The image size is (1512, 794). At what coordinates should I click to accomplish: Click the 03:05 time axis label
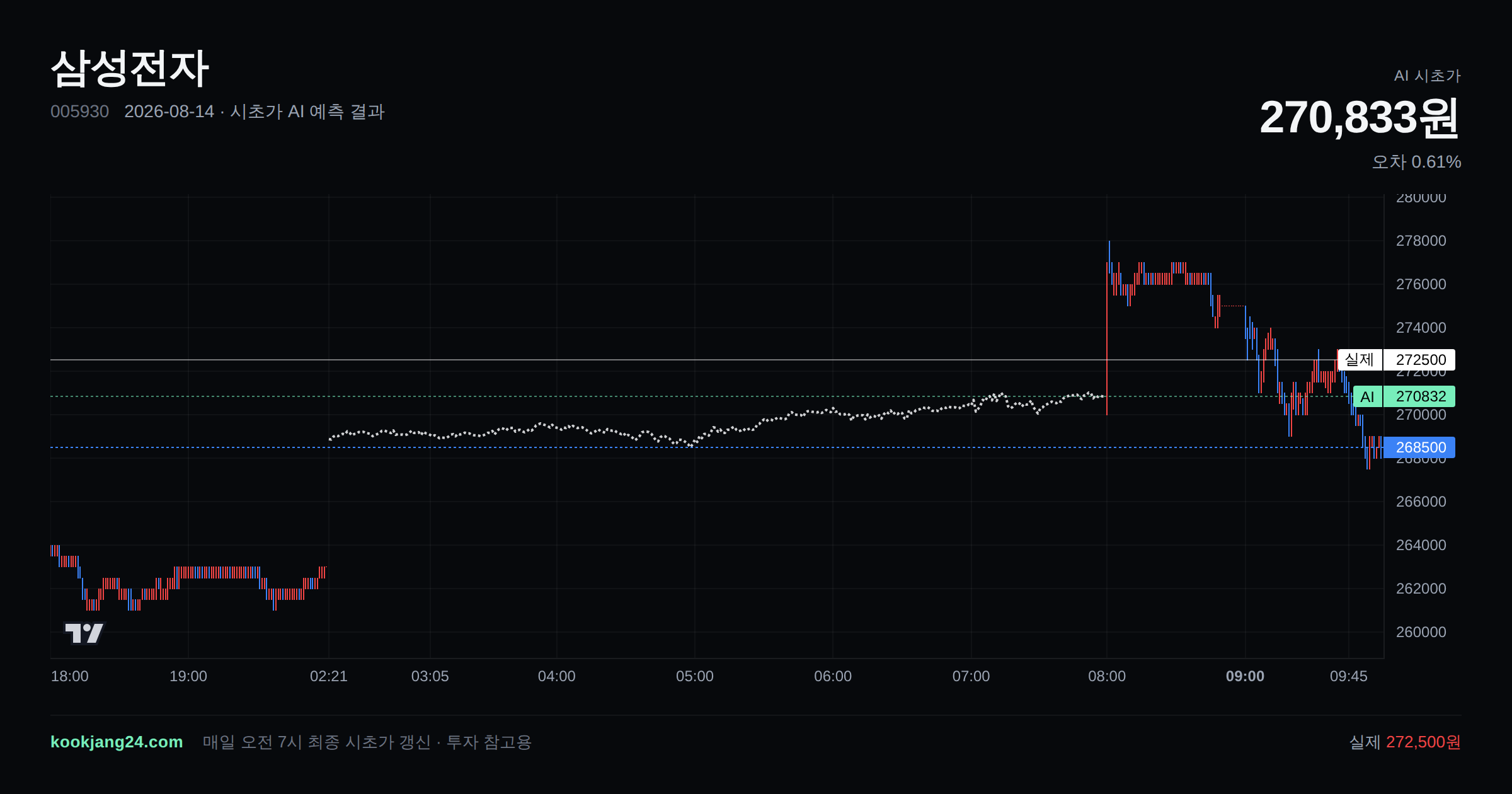[430, 676]
